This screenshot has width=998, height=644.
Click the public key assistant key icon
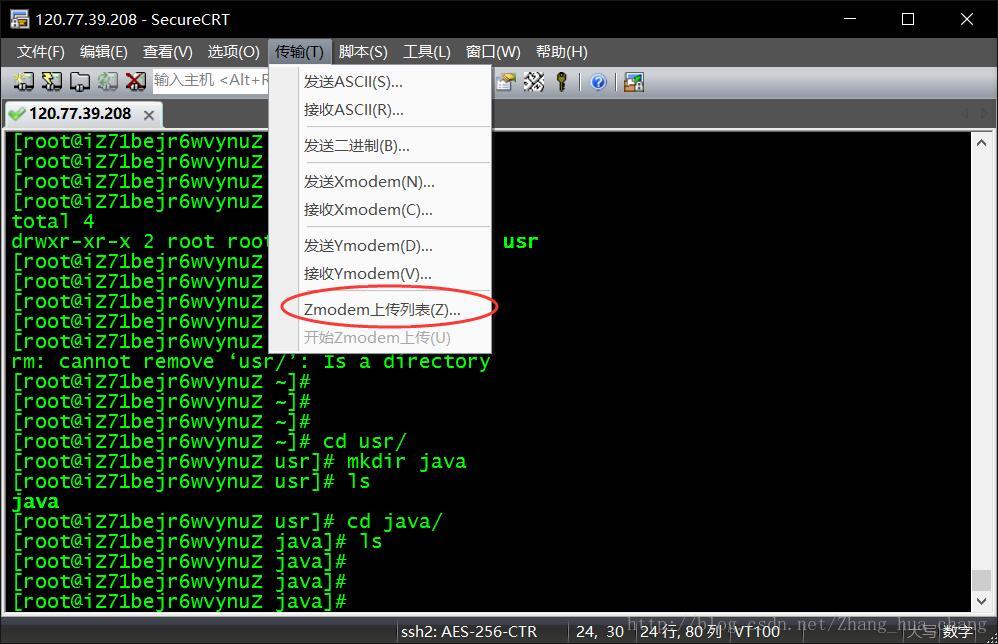coord(561,81)
